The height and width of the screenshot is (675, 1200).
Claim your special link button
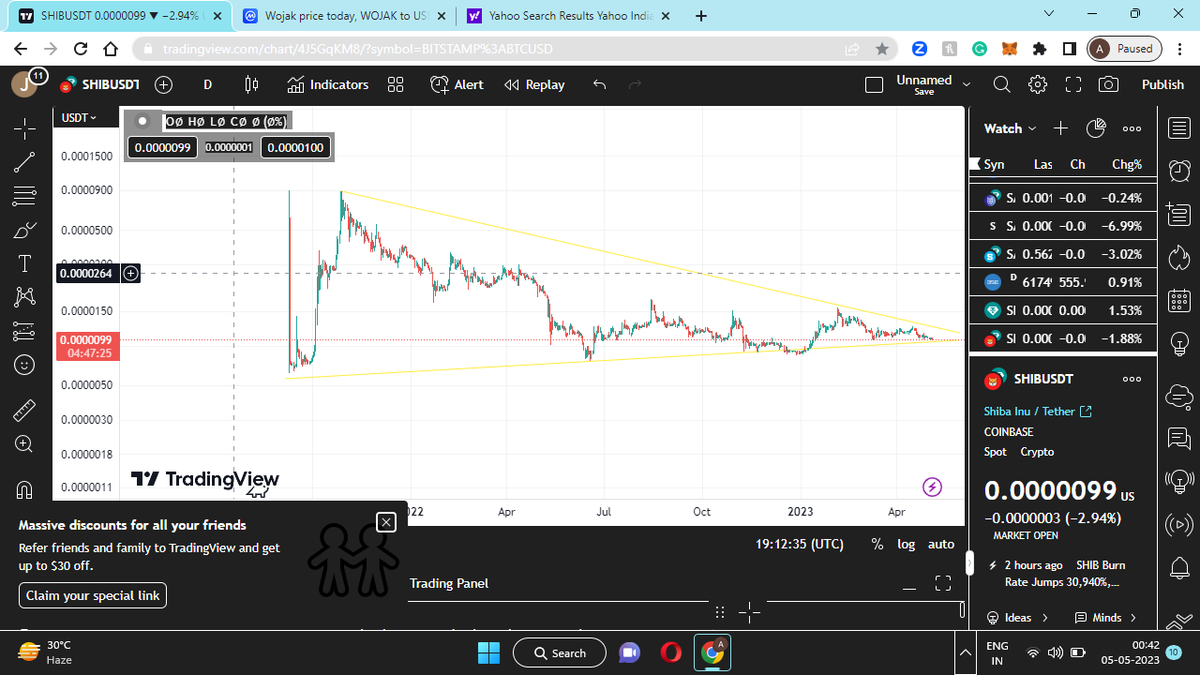pyautogui.click(x=93, y=595)
